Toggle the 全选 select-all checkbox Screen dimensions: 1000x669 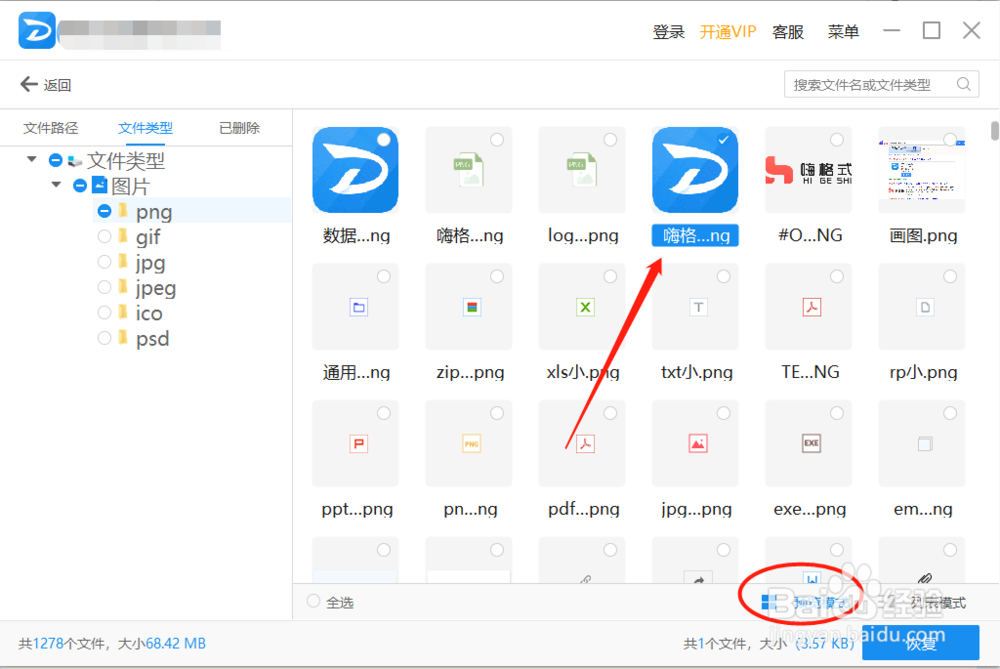pyautogui.click(x=313, y=601)
